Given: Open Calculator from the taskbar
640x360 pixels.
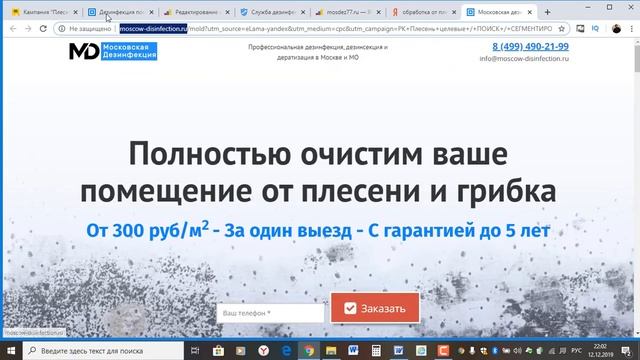Looking at the screenshot, I should coord(376,351).
